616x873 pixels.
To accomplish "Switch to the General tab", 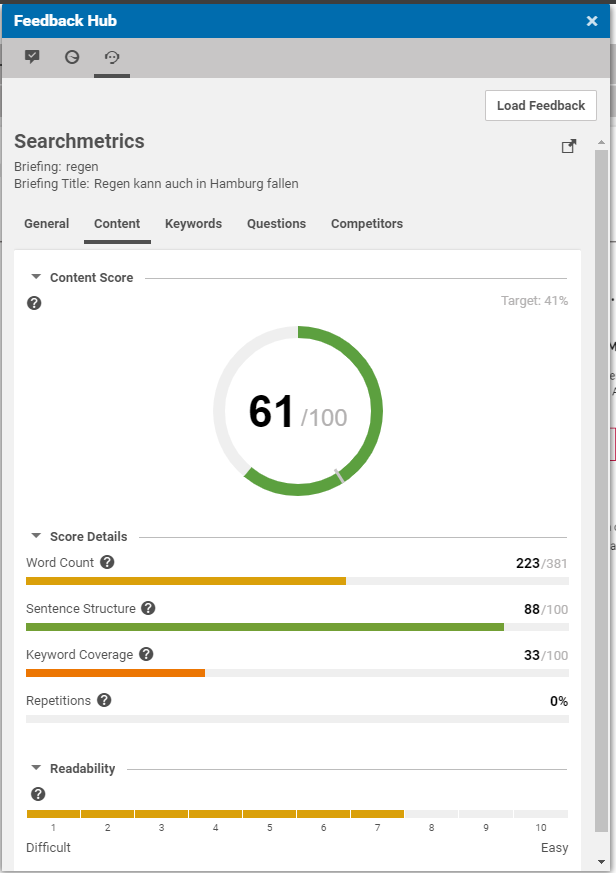I will 47,224.
